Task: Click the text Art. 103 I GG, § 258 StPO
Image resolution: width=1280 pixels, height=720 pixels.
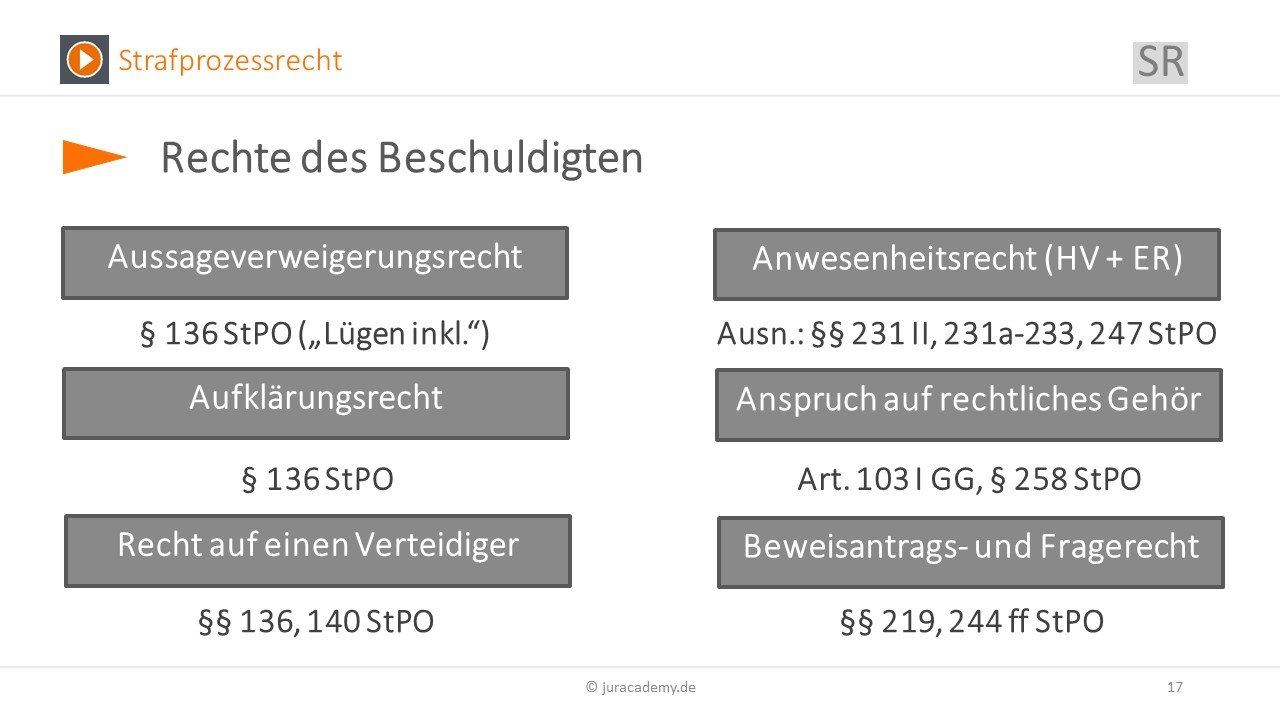Action: (x=969, y=479)
